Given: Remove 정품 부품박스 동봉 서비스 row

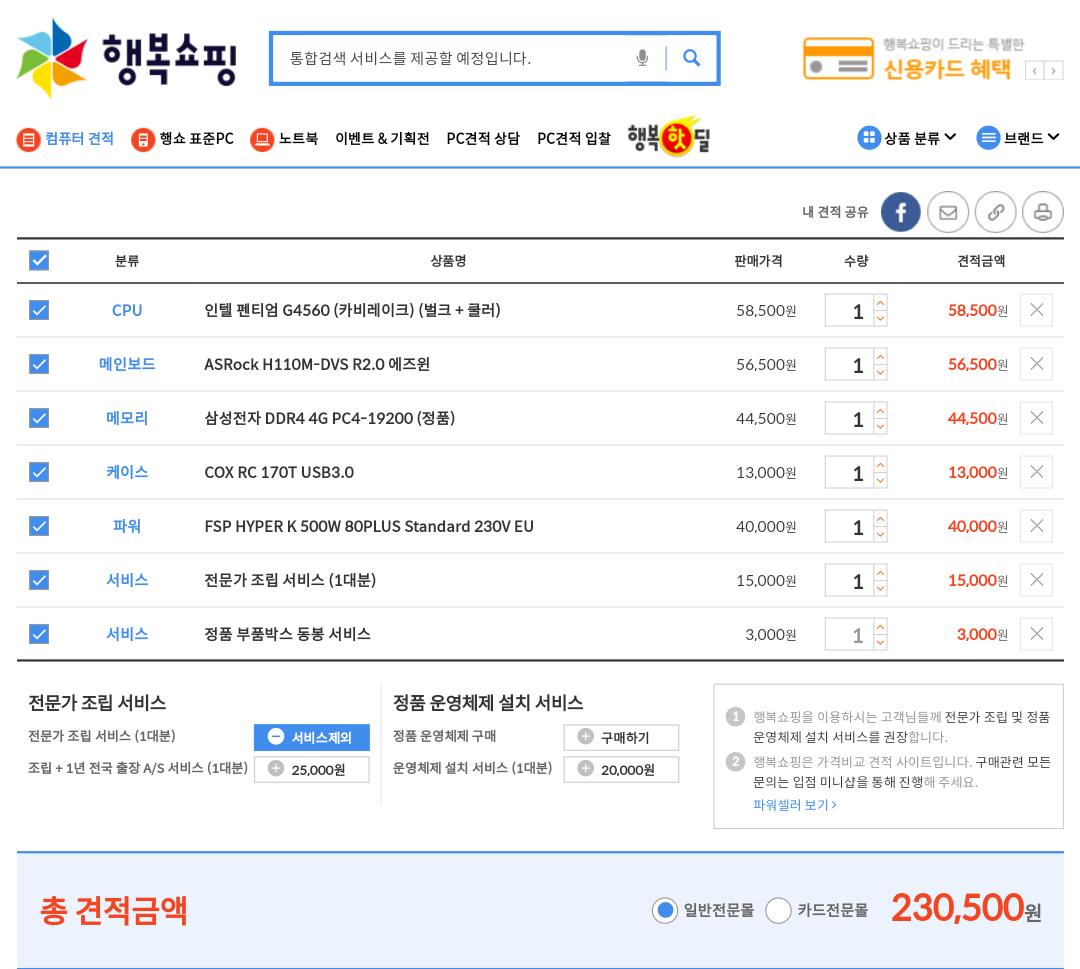Looking at the screenshot, I should (1037, 634).
